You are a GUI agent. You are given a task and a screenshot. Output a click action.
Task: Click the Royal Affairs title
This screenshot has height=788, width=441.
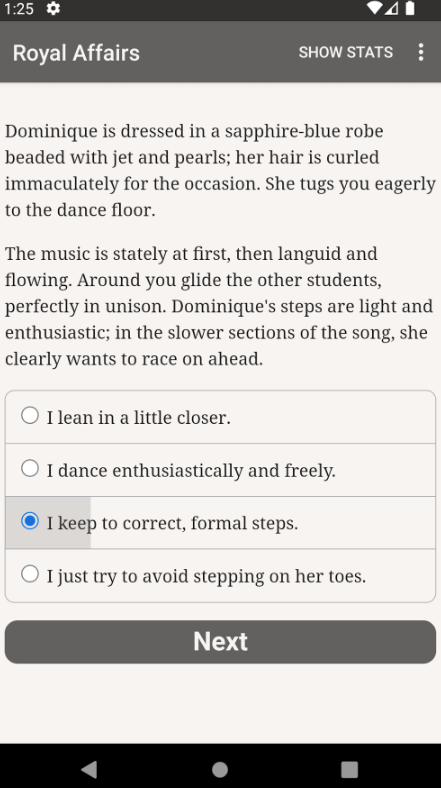click(76, 53)
